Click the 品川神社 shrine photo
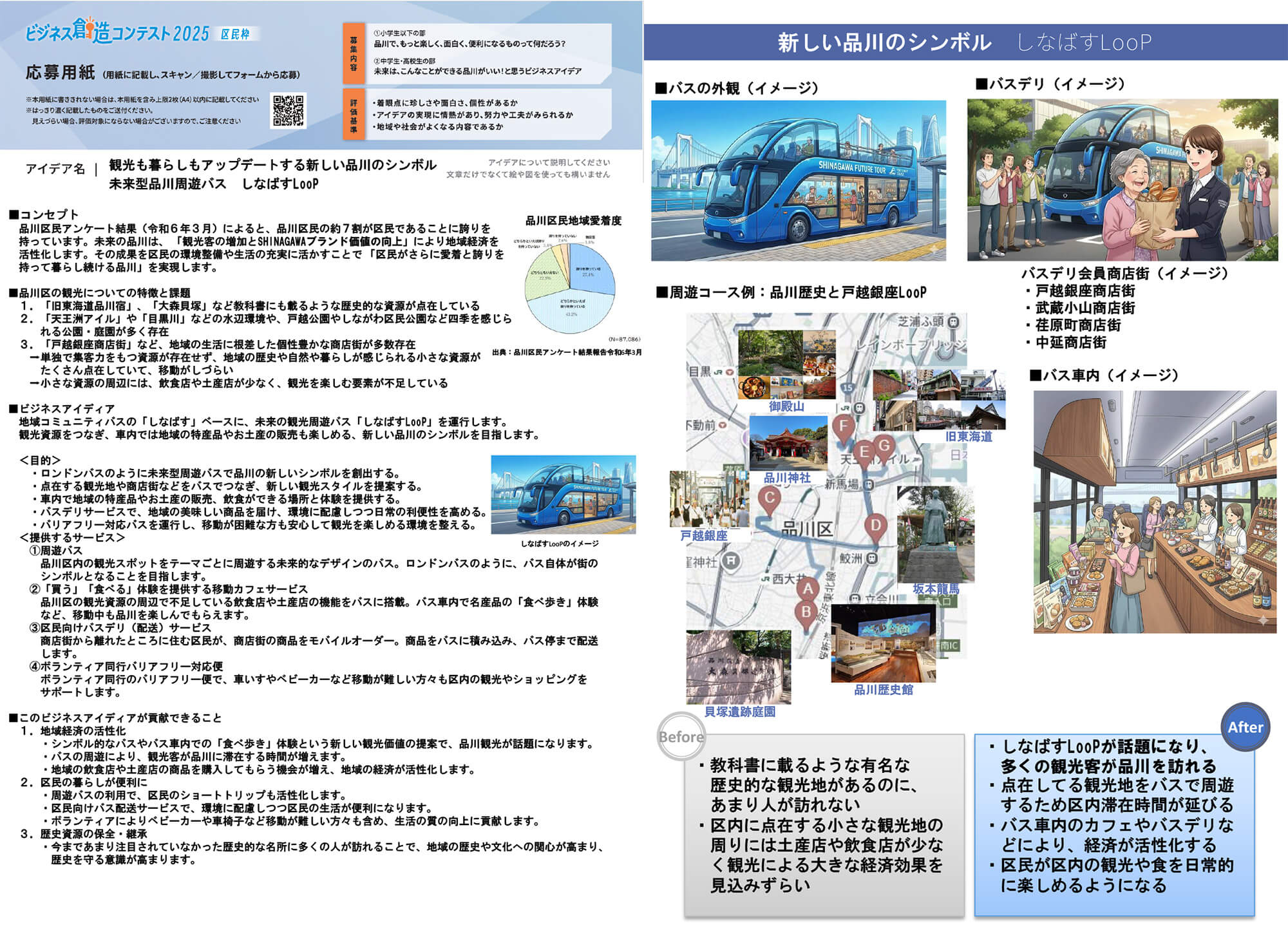The image size is (1288, 930). (788, 443)
